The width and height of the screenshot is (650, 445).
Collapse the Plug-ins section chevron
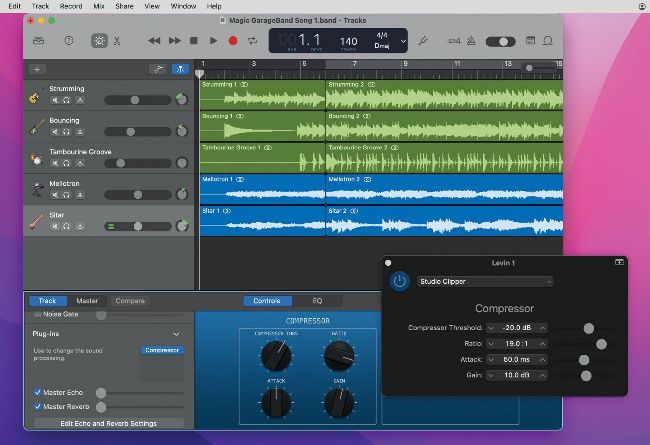[x=177, y=333]
